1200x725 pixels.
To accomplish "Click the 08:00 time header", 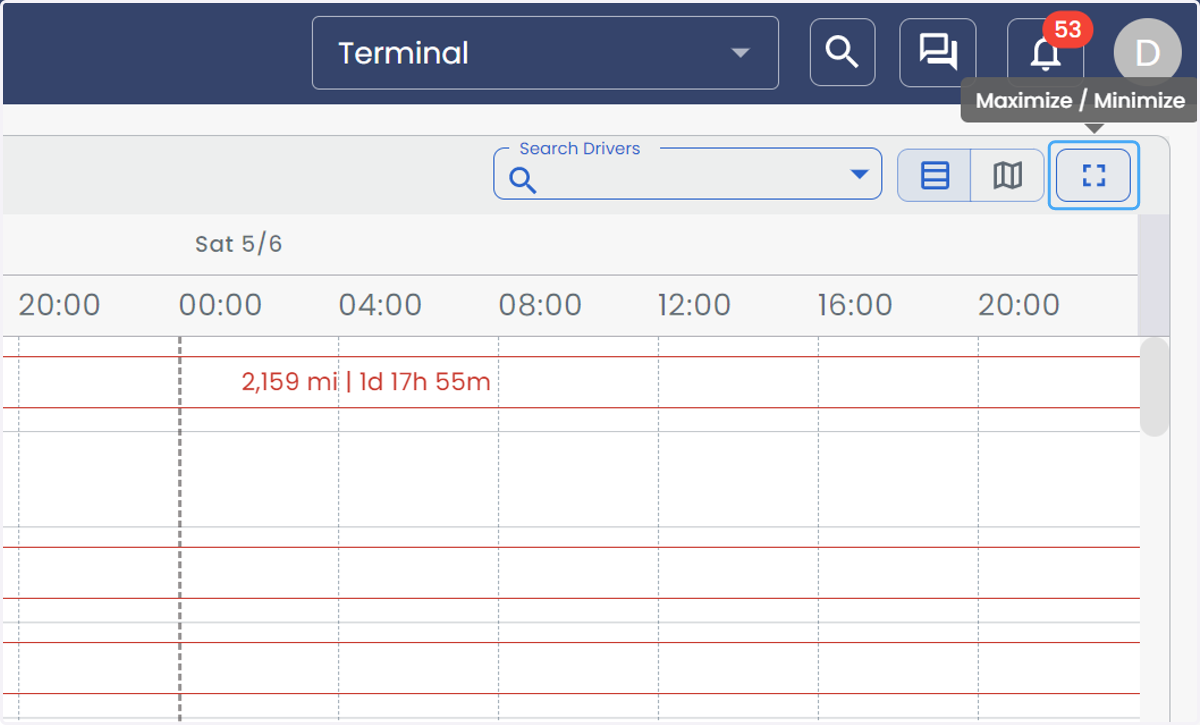I will coord(540,305).
